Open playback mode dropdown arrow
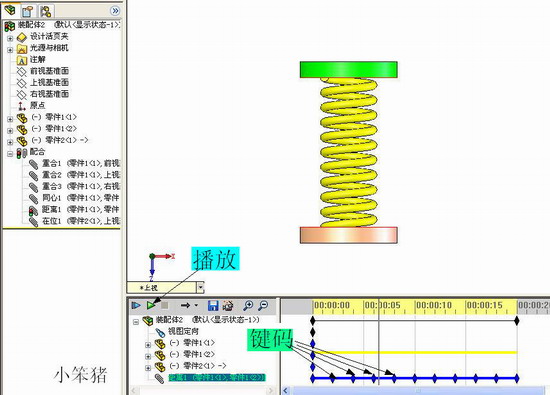 (x=196, y=305)
